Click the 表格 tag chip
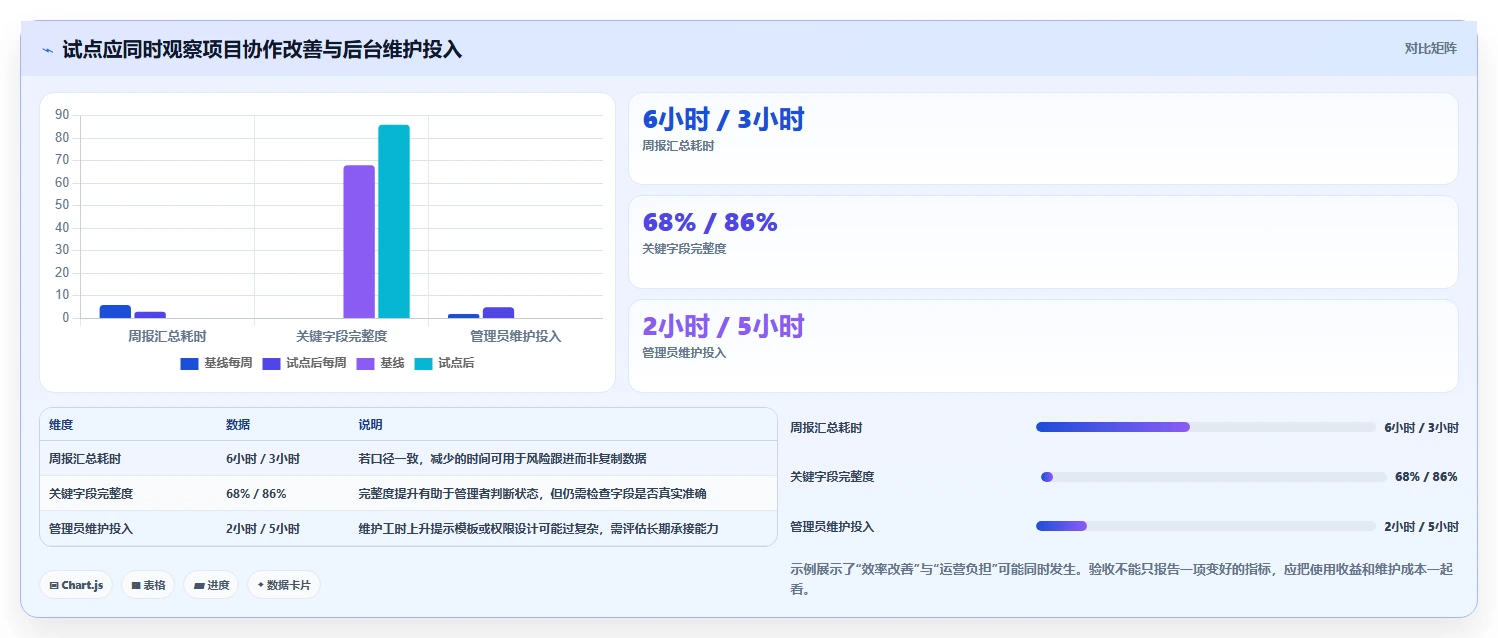Screen dimensions: 1498x638 click(x=148, y=585)
